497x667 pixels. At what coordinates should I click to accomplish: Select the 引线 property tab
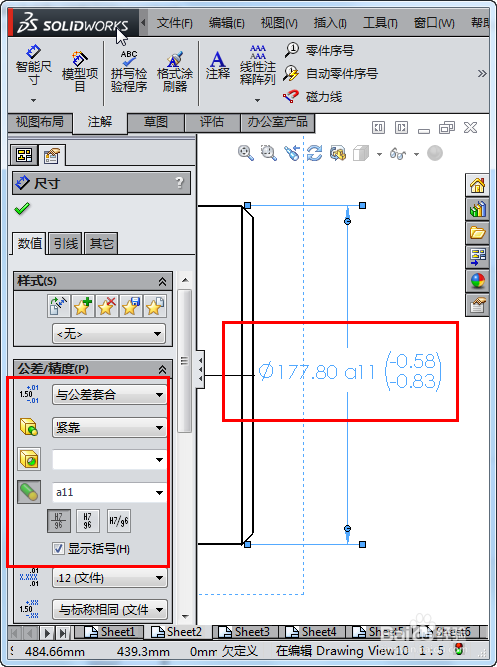point(65,243)
